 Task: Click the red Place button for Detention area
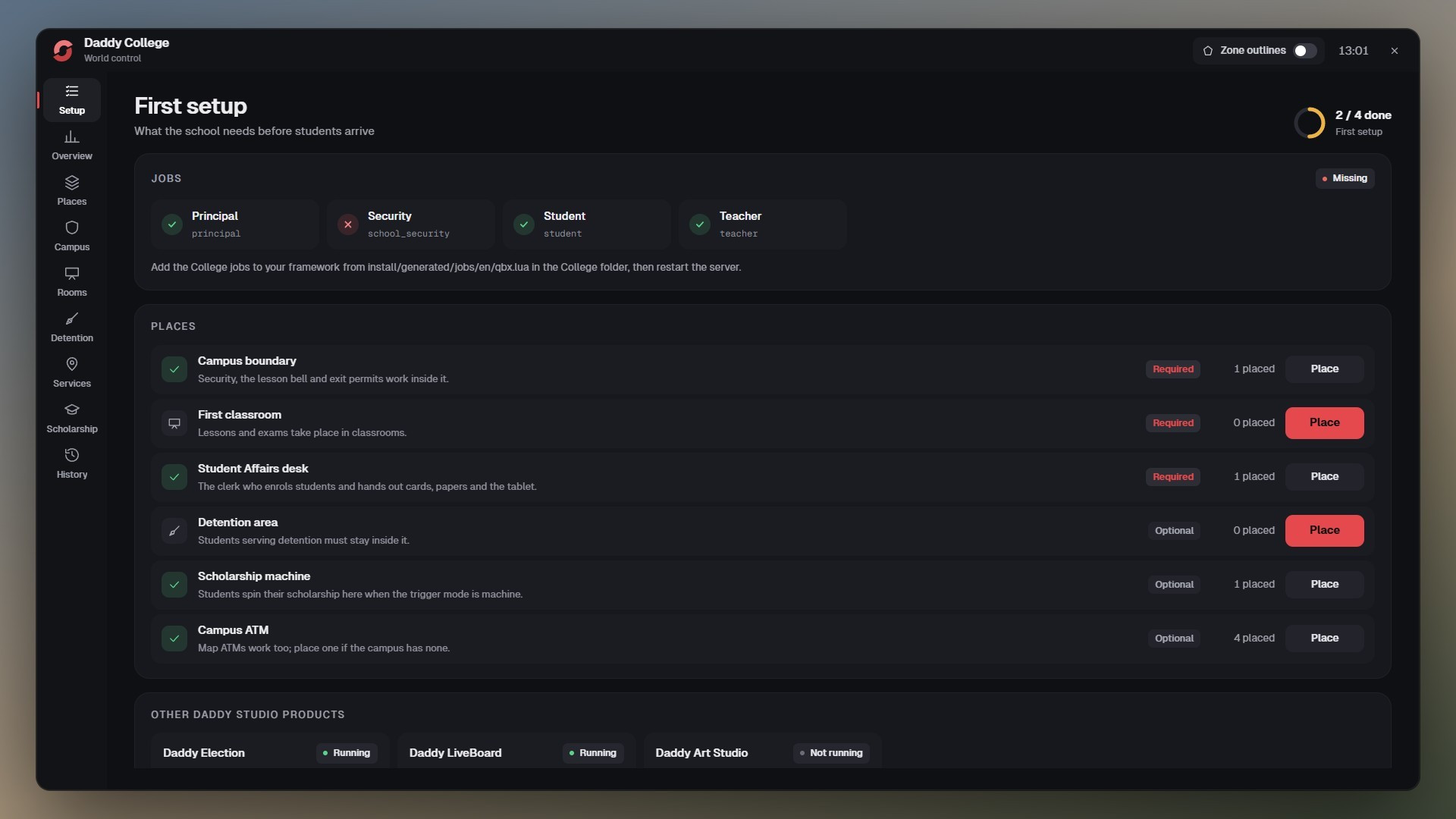click(1324, 530)
